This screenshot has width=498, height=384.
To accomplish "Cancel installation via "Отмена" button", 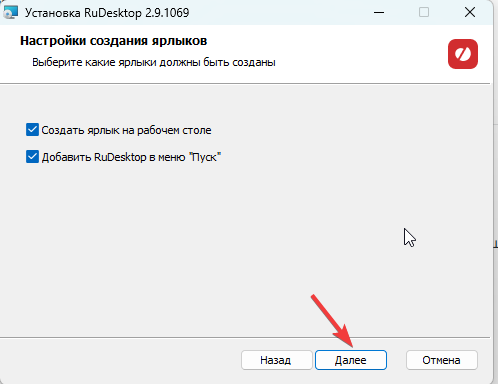I will 441,360.
